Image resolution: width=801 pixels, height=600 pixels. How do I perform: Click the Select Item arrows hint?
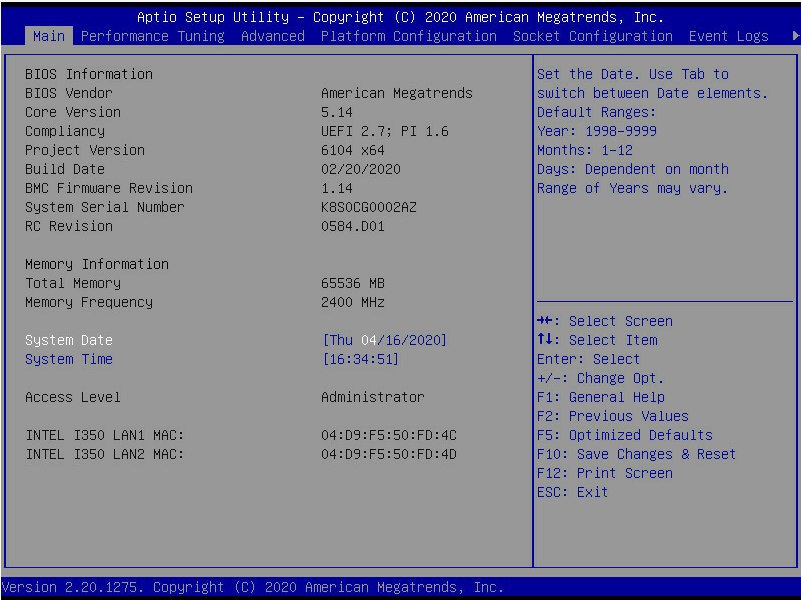pos(597,340)
